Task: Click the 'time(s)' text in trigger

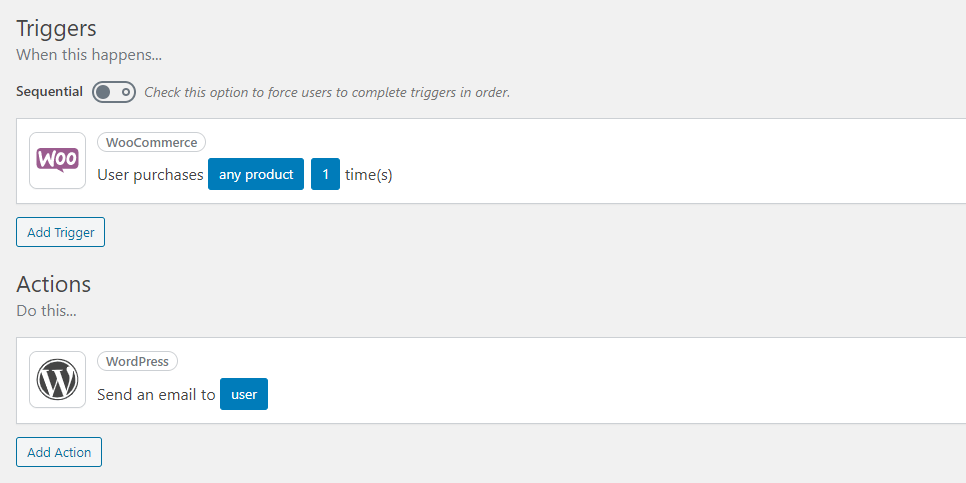Action: [x=368, y=175]
